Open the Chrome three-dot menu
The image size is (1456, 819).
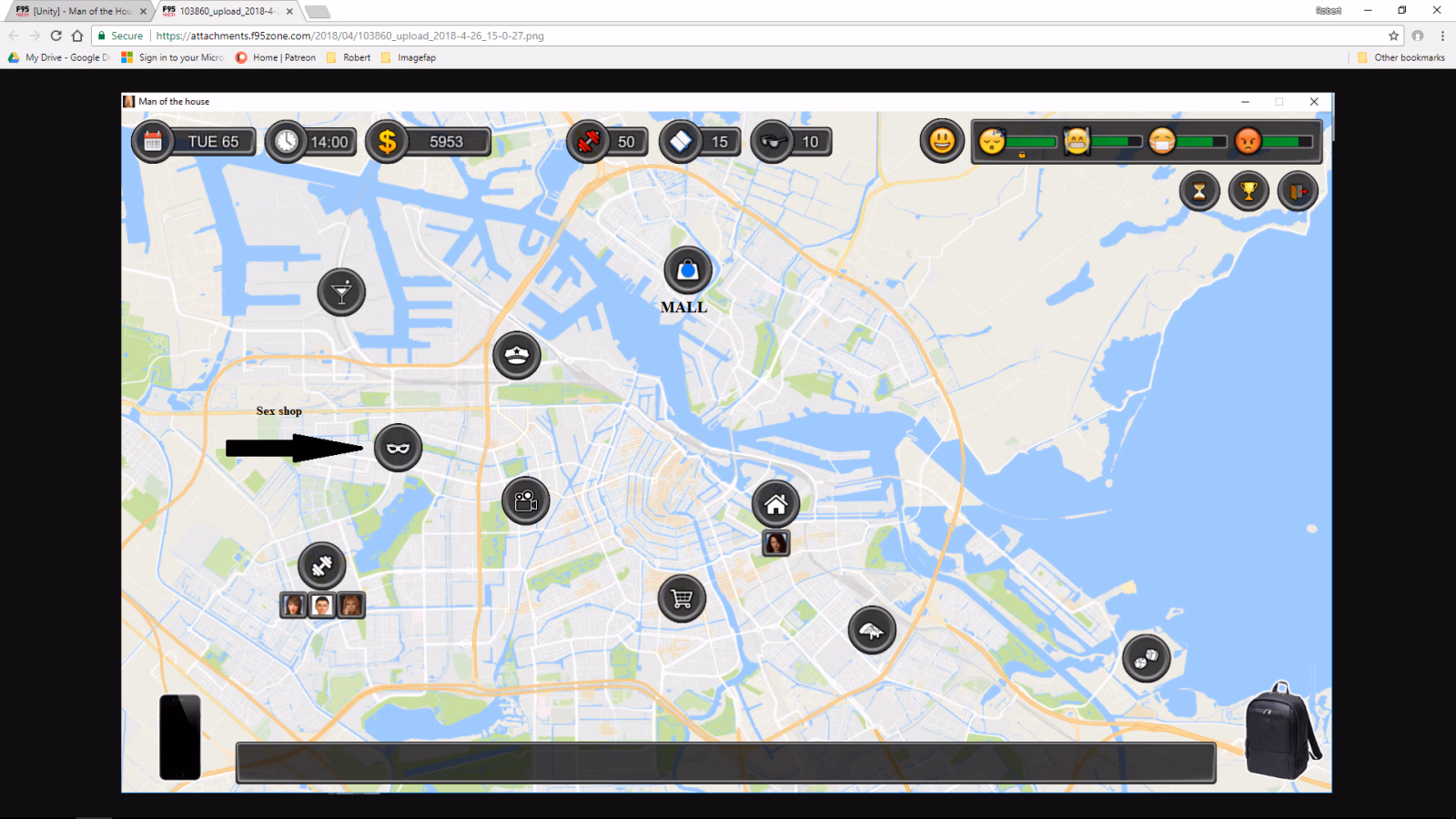coord(1442,35)
